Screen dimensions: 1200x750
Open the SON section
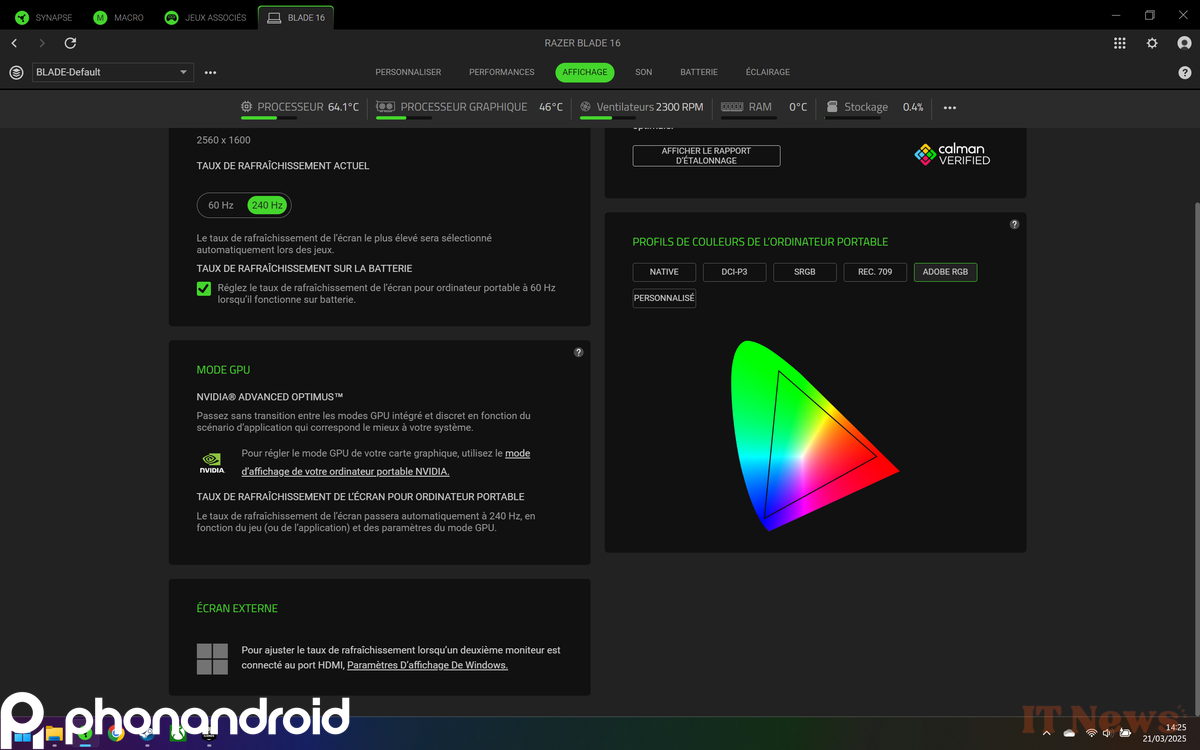point(643,72)
